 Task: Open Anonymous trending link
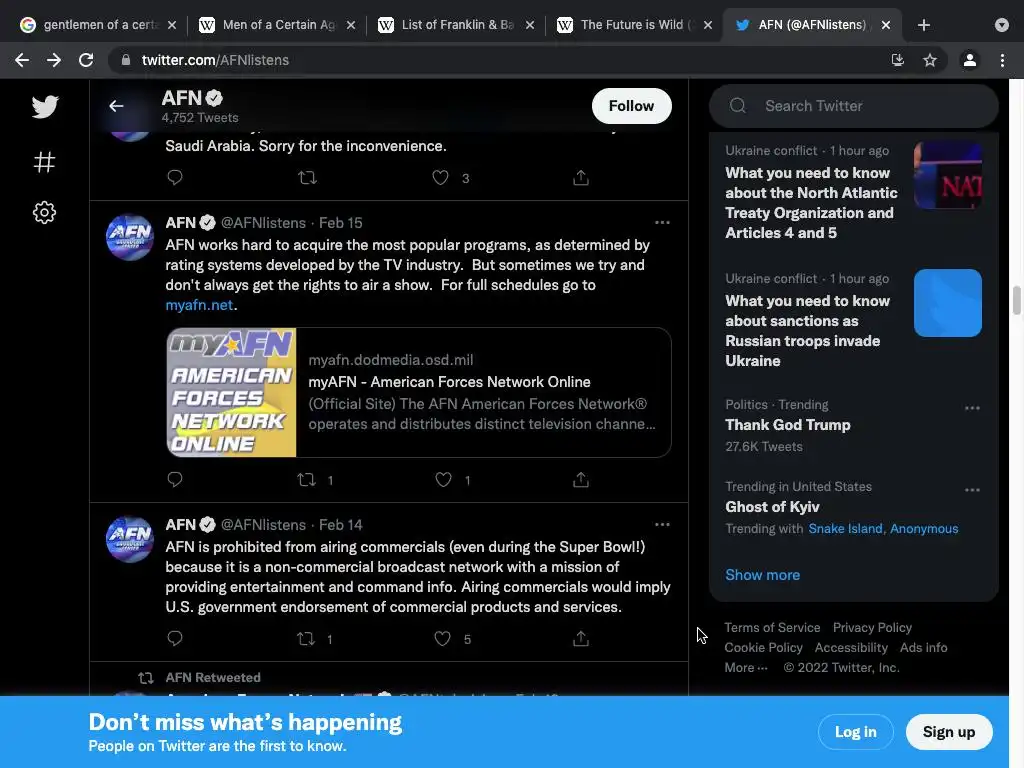click(x=924, y=528)
